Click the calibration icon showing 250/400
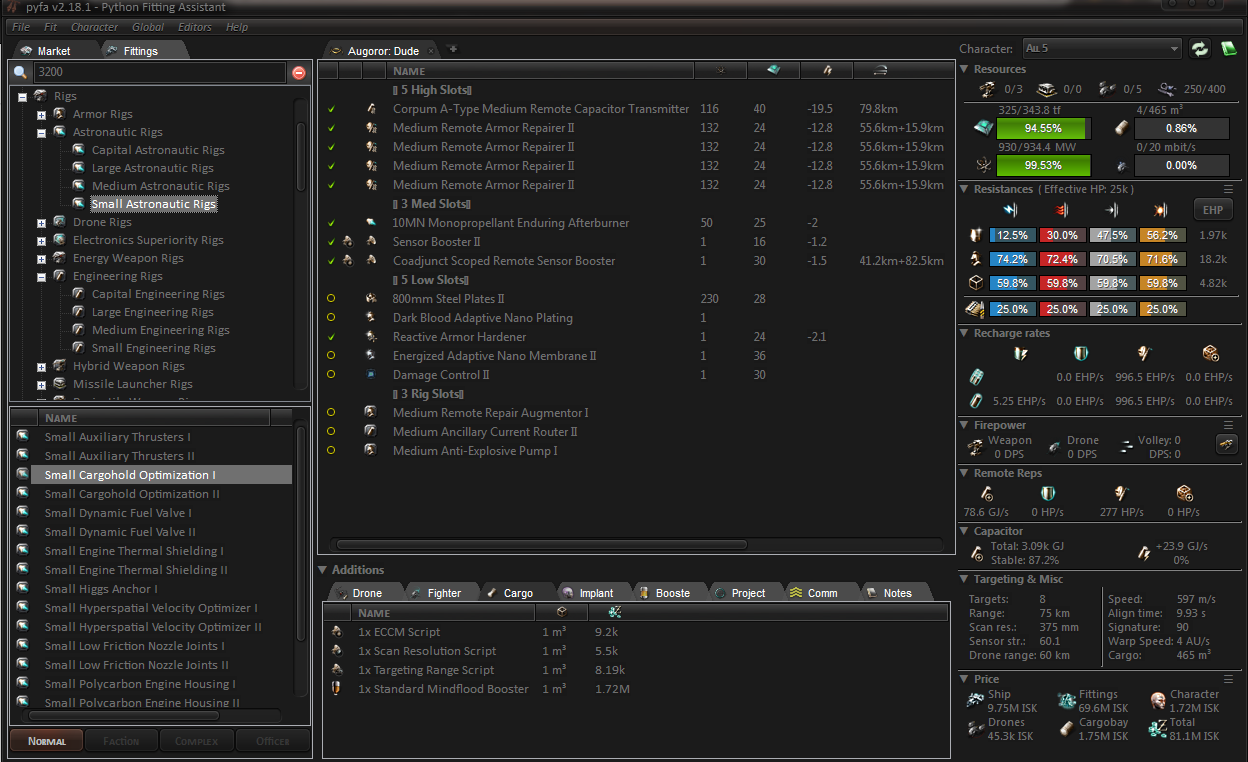This screenshot has width=1248, height=762. pyautogui.click(x=1166, y=89)
